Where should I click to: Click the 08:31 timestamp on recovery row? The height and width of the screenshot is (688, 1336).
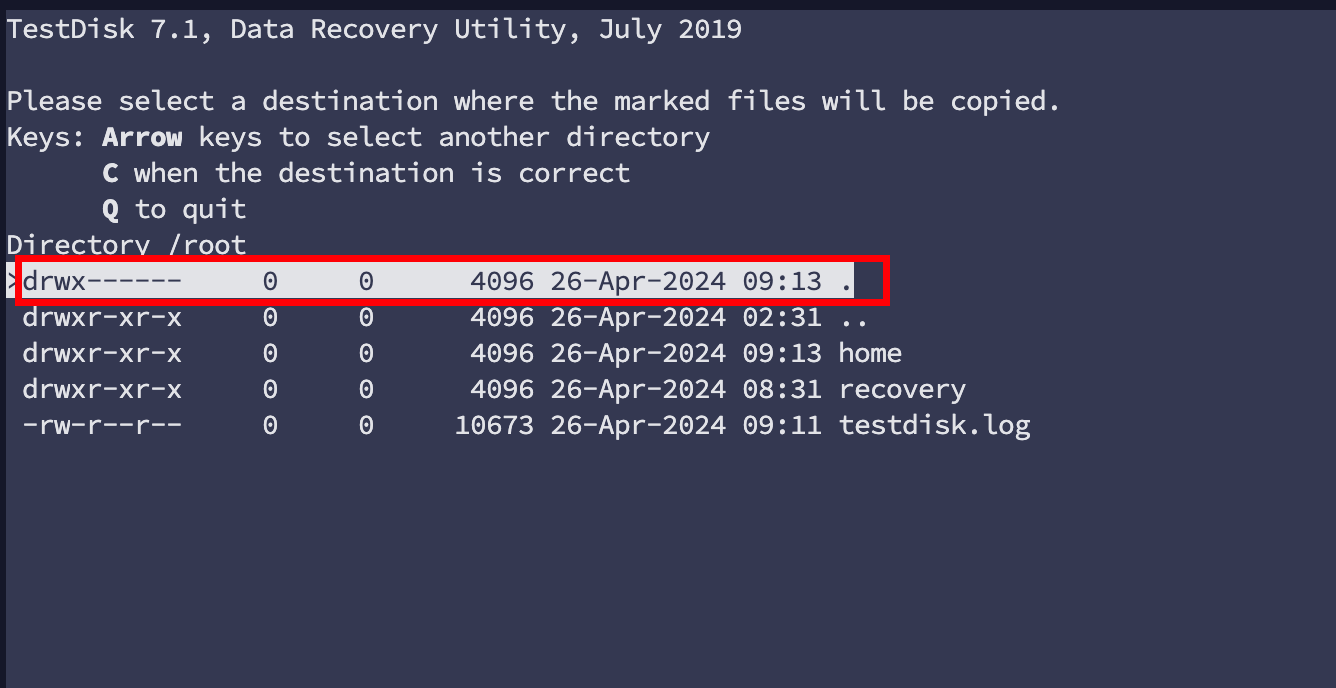(781, 389)
